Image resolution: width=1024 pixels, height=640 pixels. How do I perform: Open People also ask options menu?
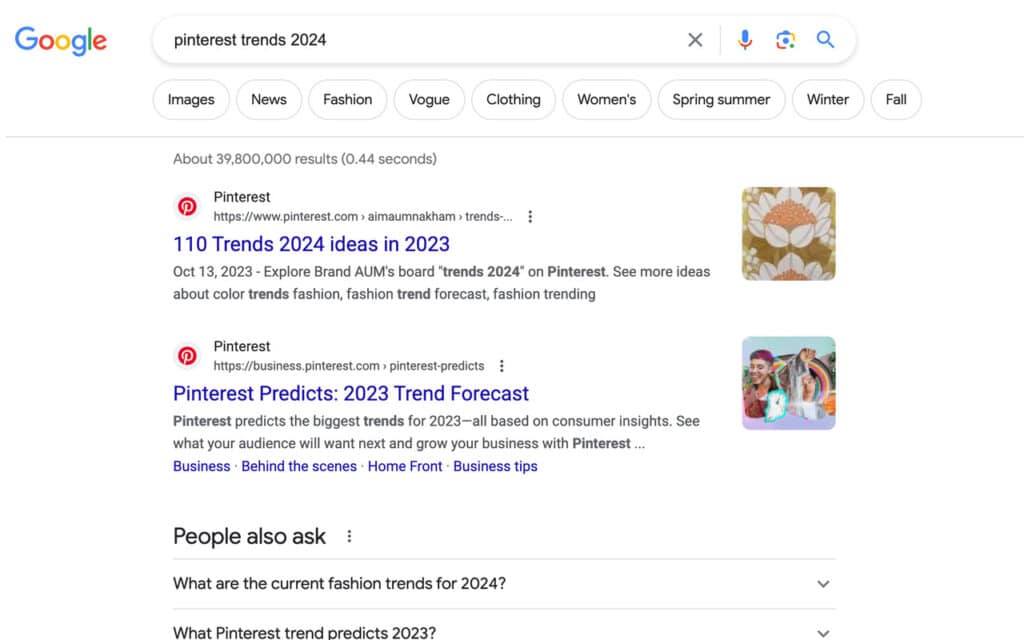(x=349, y=536)
